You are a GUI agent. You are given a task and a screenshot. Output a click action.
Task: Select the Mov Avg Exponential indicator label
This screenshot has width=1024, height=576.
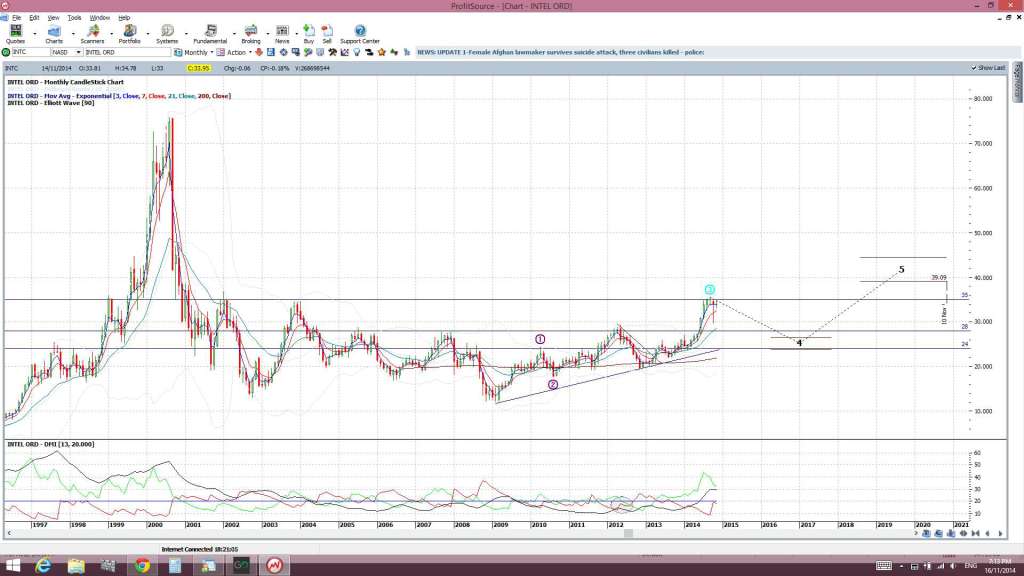tap(119, 96)
